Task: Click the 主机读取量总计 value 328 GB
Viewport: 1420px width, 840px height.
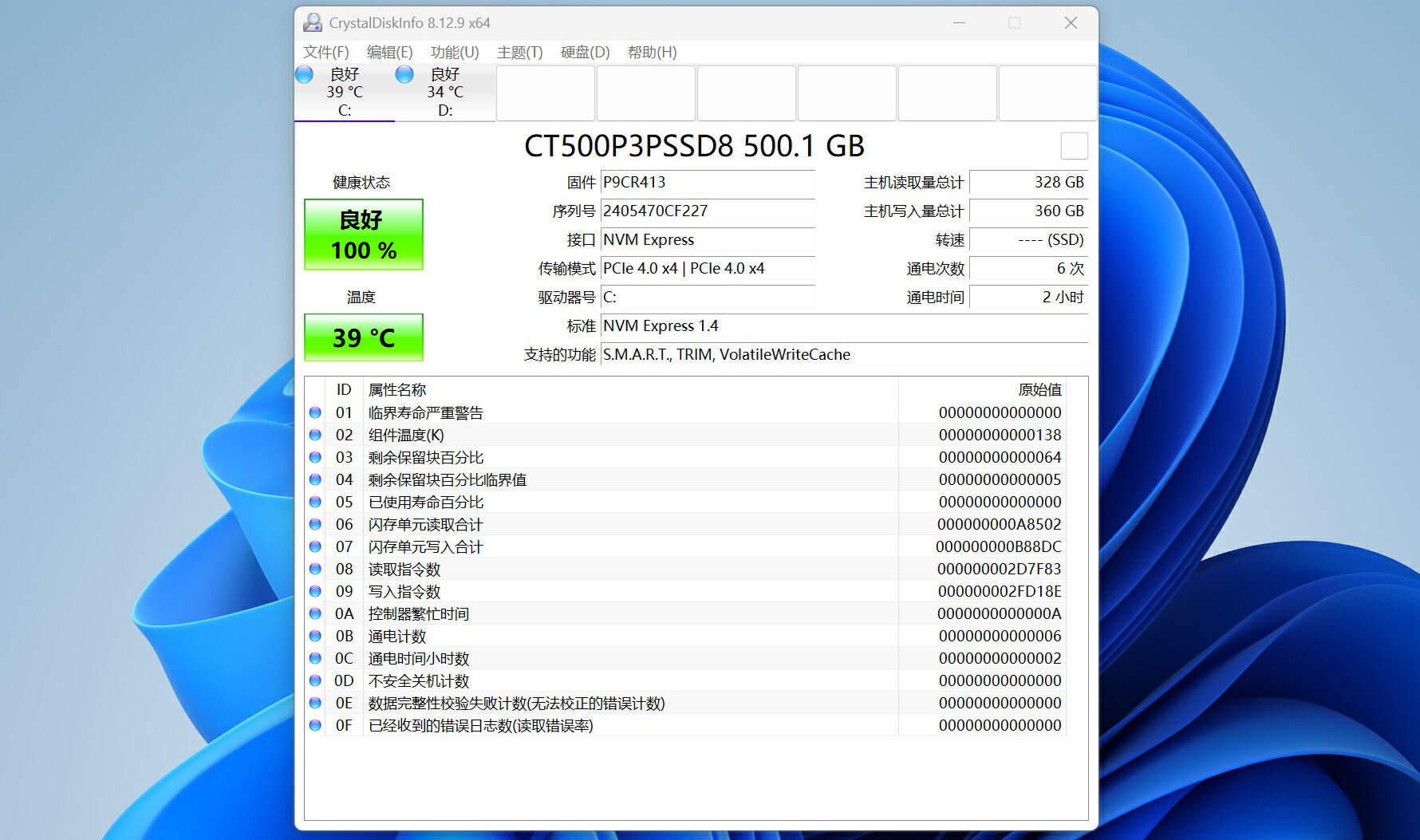Action: (1028, 182)
